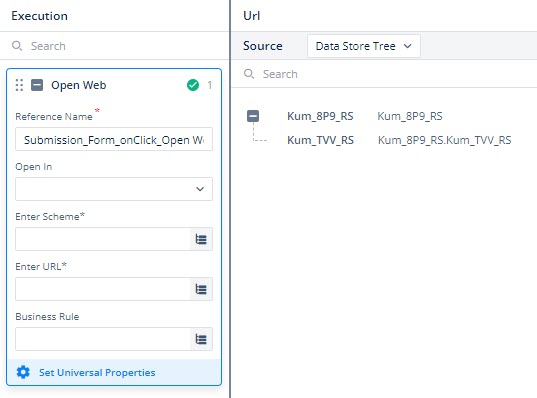The image size is (537, 398).
Task: Click into the Enter Scheme text field
Action: pos(103,239)
